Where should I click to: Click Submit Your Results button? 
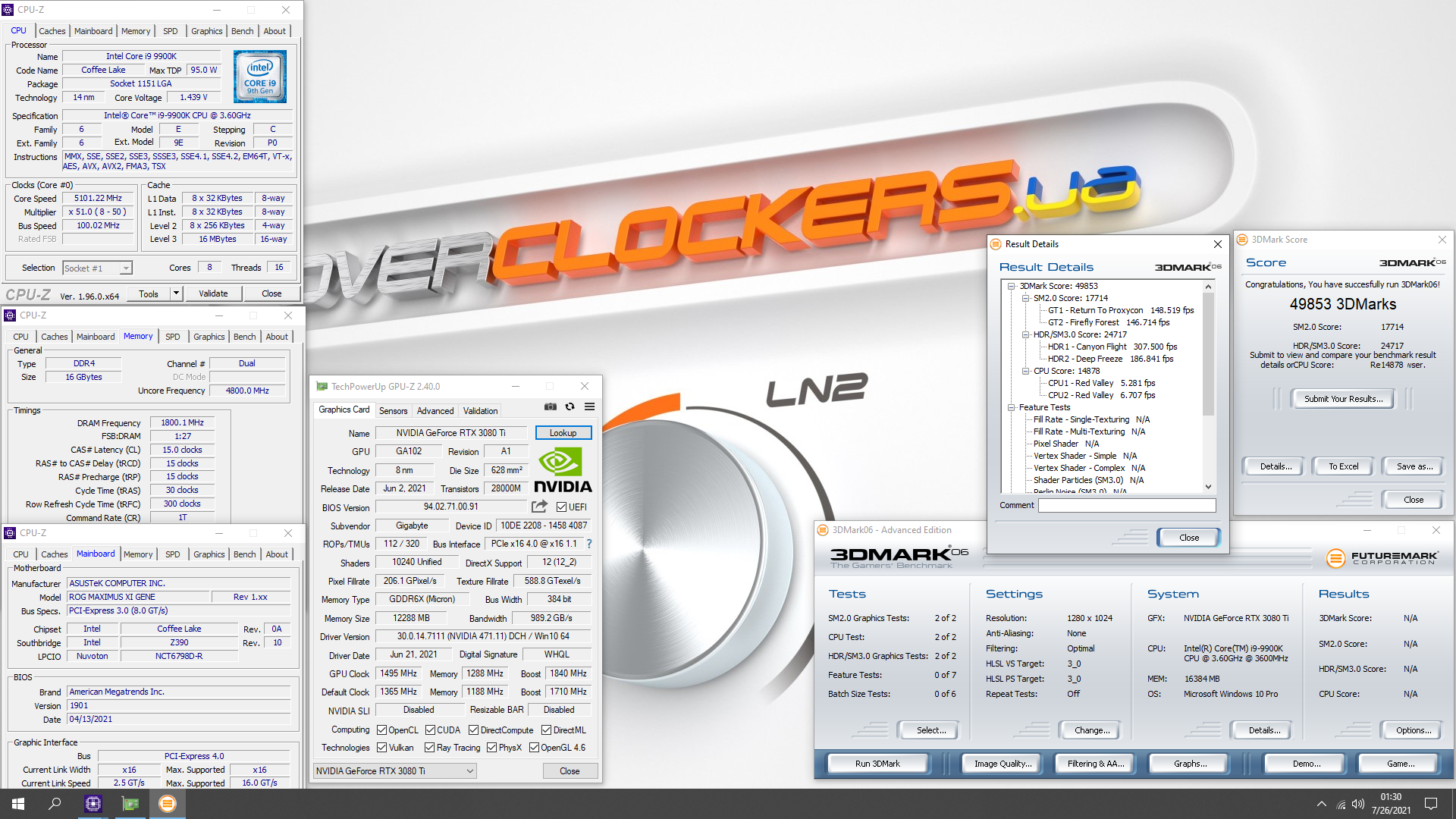point(1343,399)
